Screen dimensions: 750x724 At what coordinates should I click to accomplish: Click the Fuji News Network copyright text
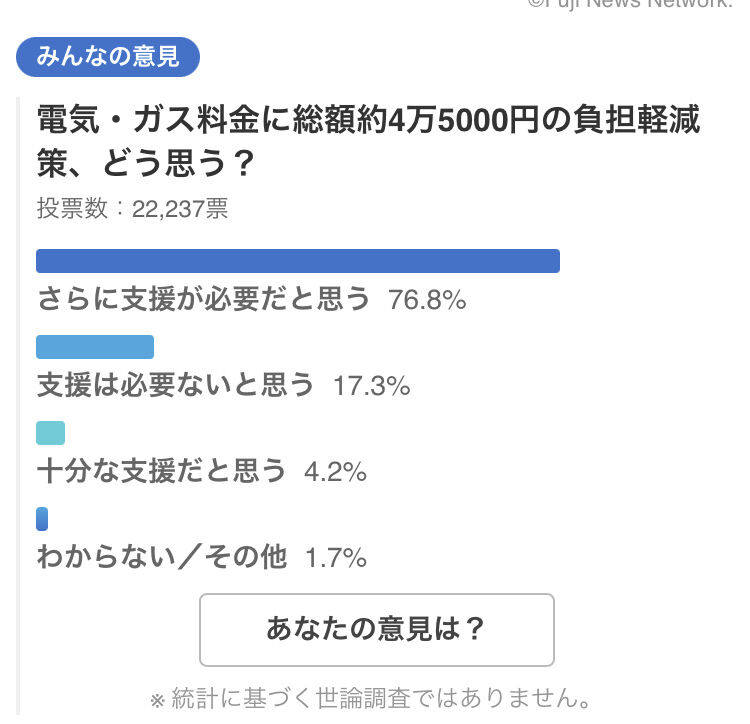(x=630, y=4)
